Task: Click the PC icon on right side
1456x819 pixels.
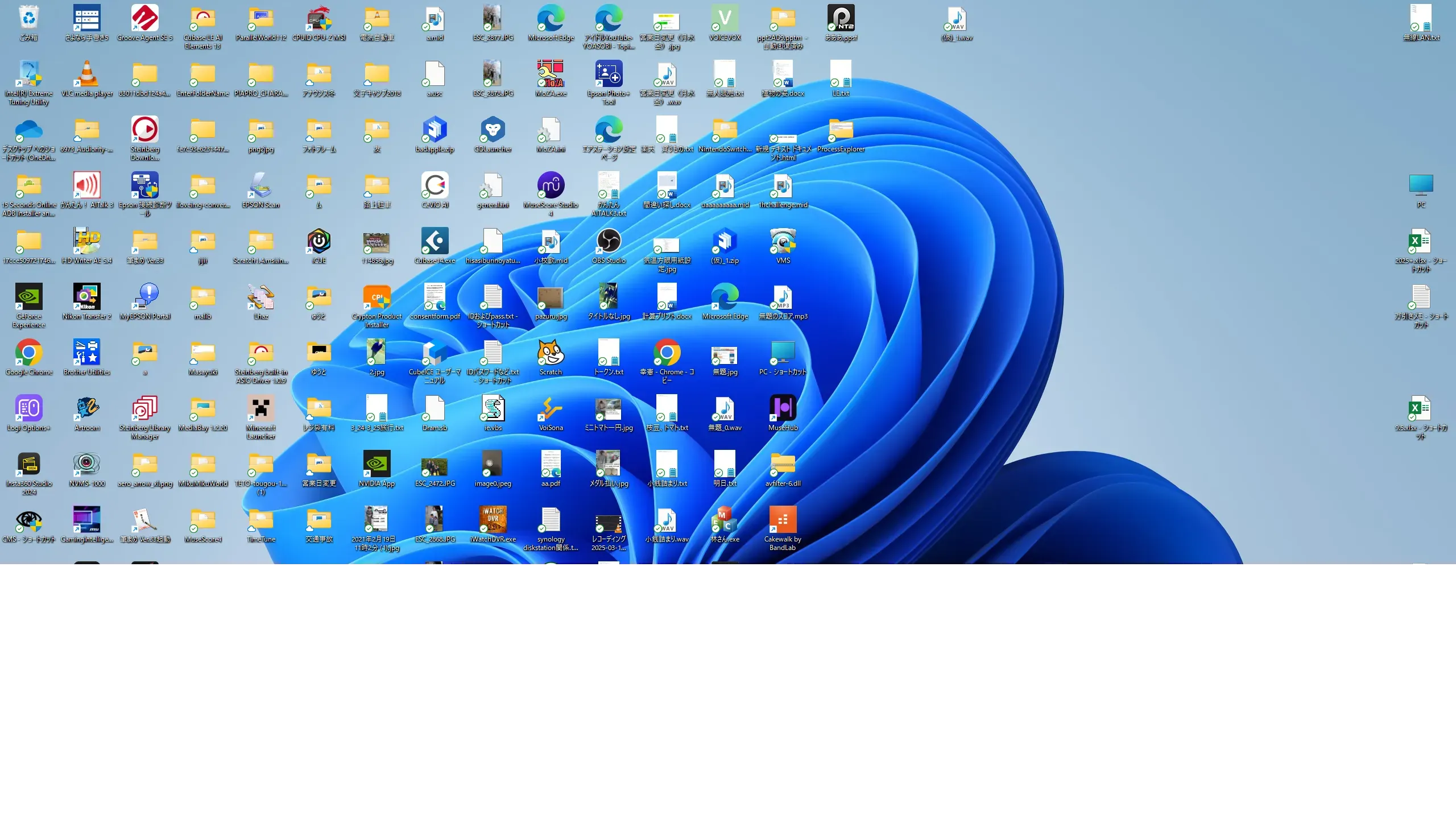Action: 1421,186
